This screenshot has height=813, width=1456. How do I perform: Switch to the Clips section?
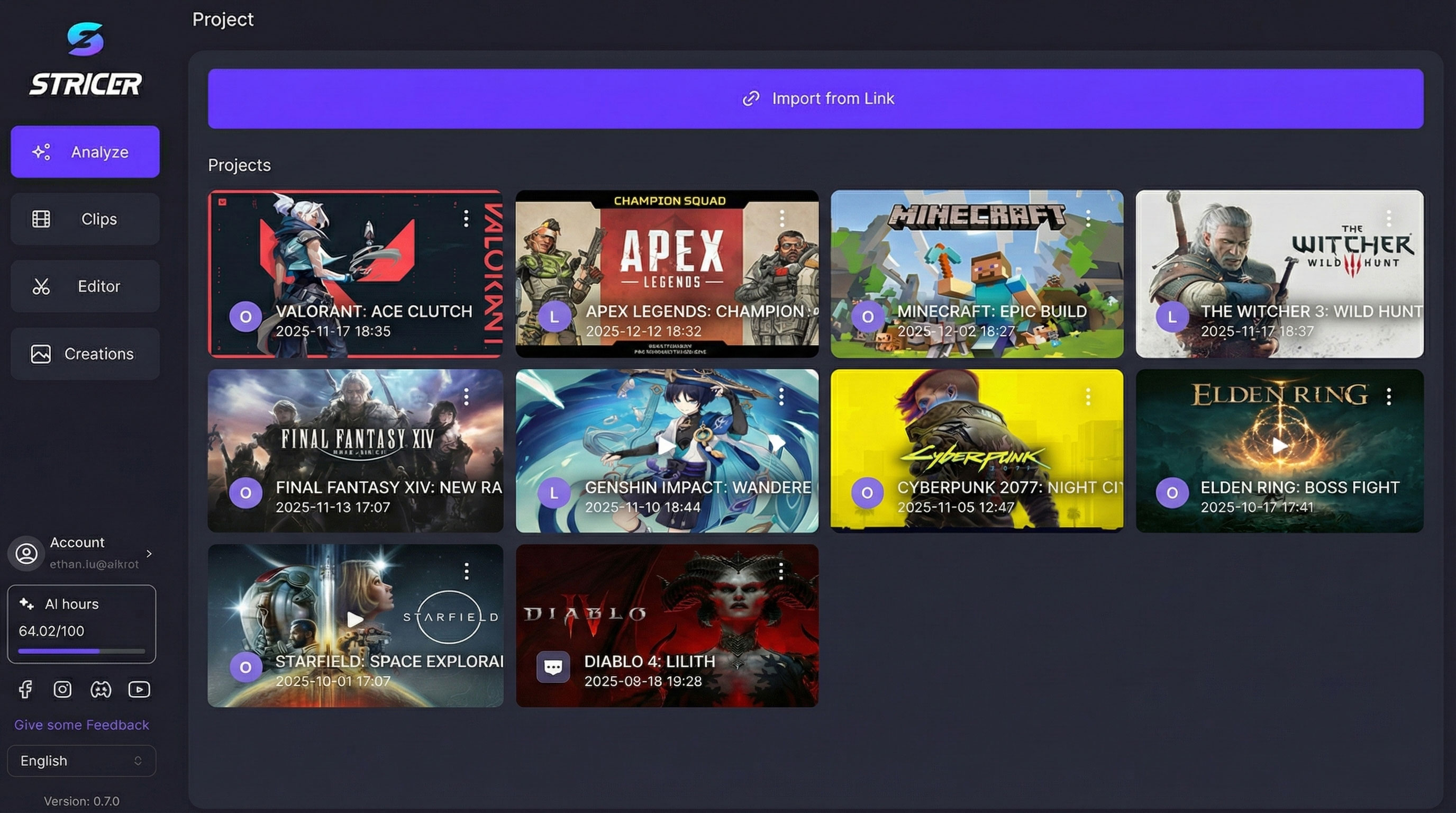85,219
